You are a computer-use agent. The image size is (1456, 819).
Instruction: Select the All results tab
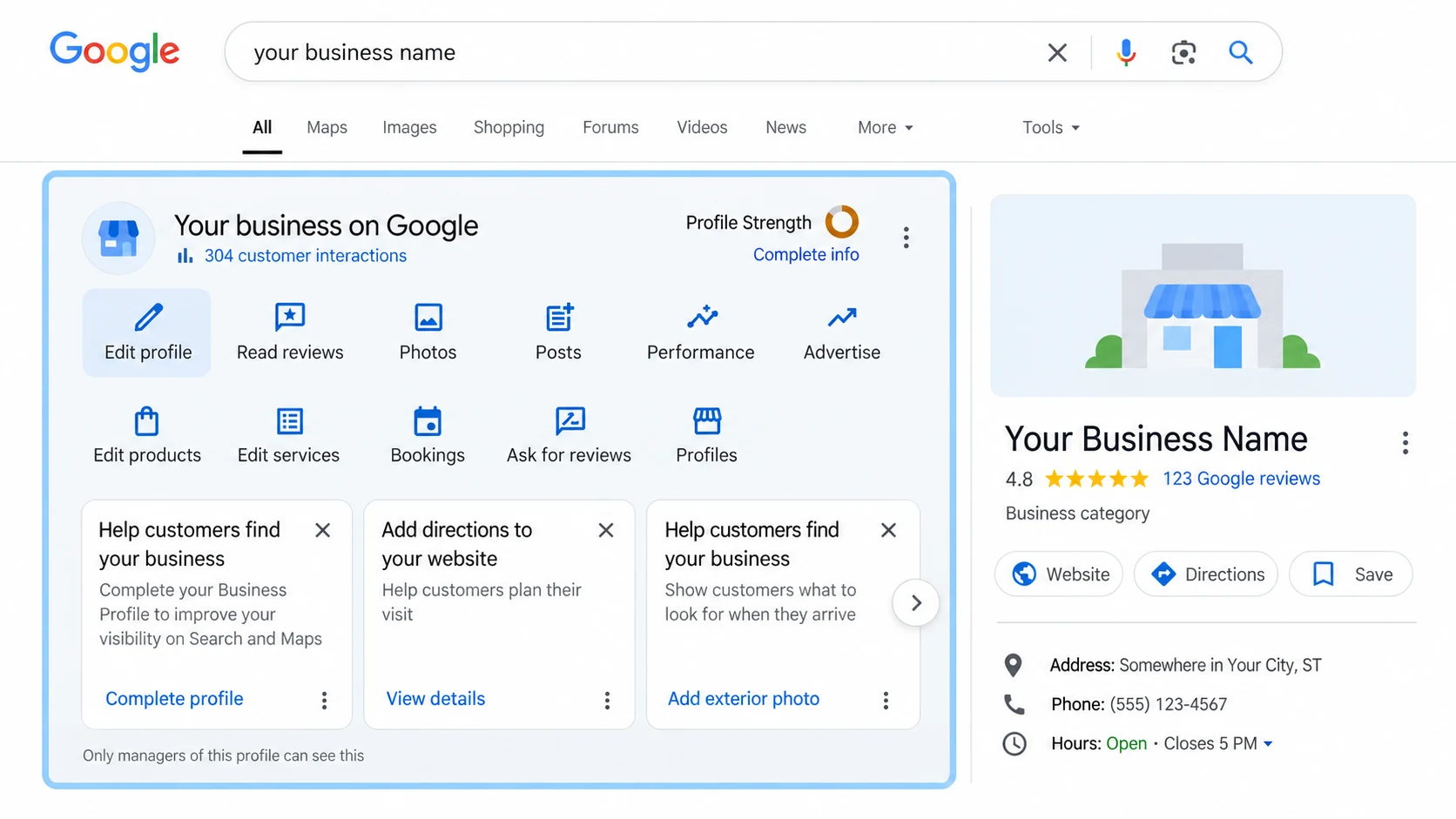262,127
